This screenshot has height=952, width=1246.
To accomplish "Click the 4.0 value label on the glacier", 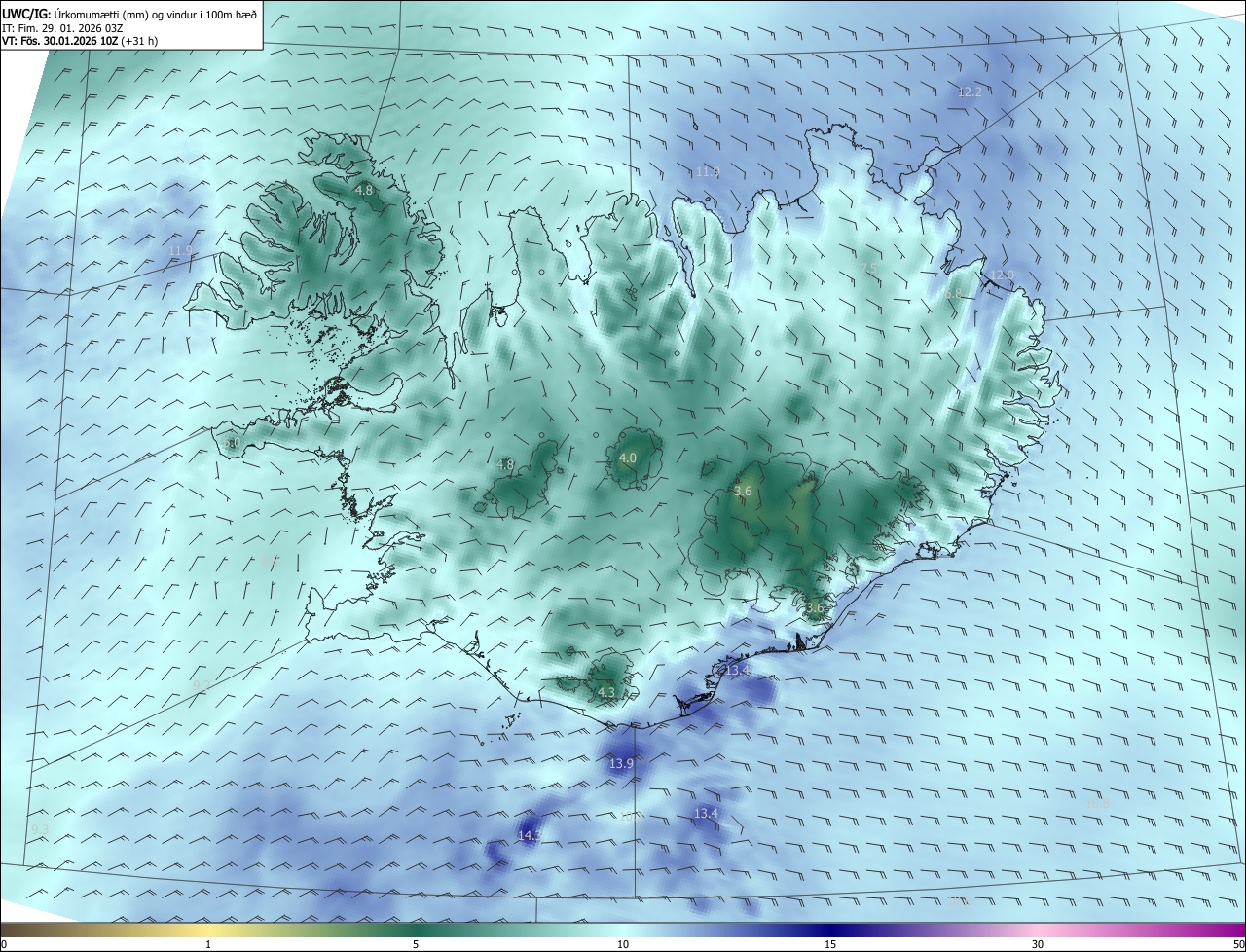I will click(628, 458).
